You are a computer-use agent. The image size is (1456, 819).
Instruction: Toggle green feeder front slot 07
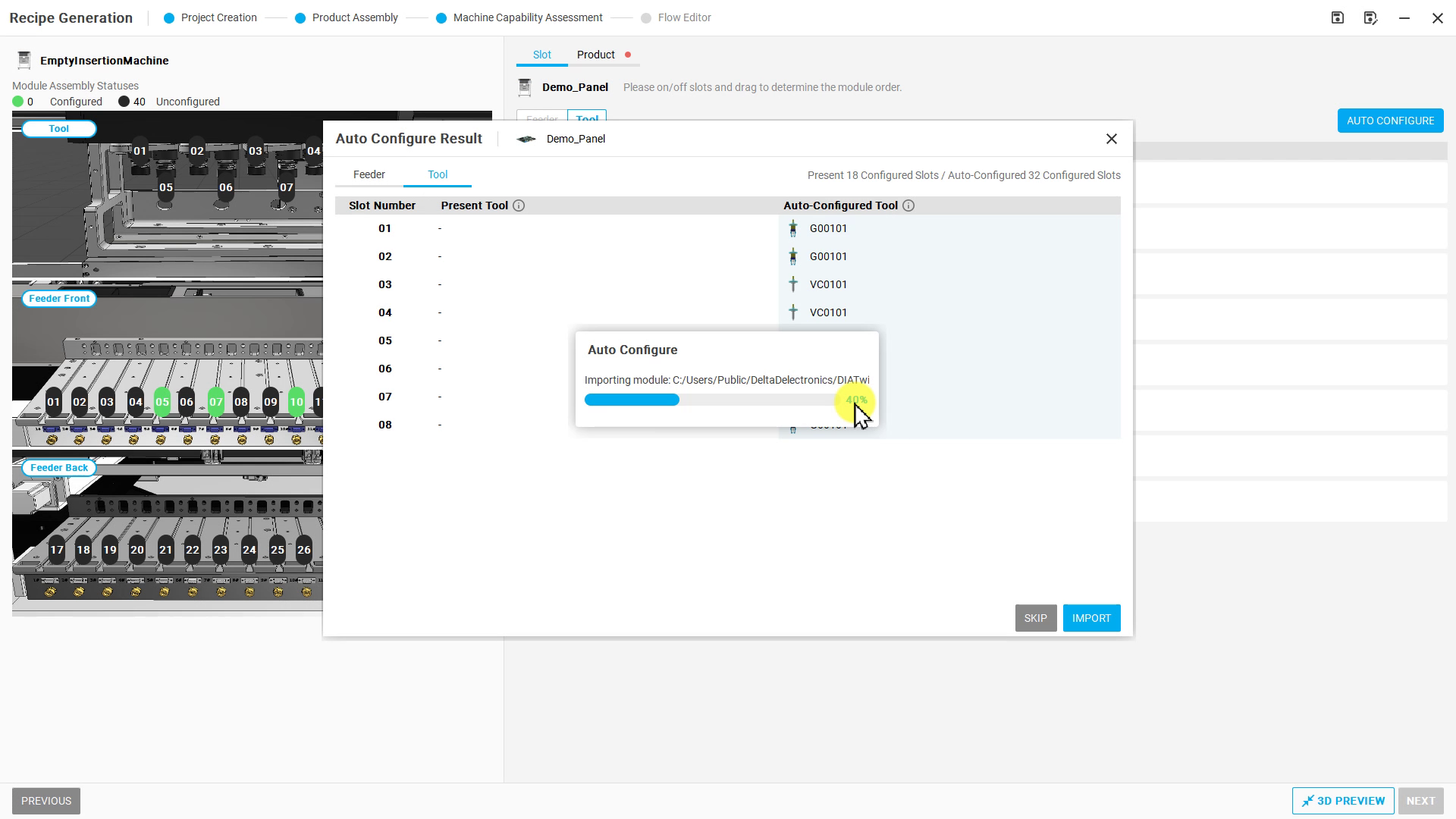(216, 403)
